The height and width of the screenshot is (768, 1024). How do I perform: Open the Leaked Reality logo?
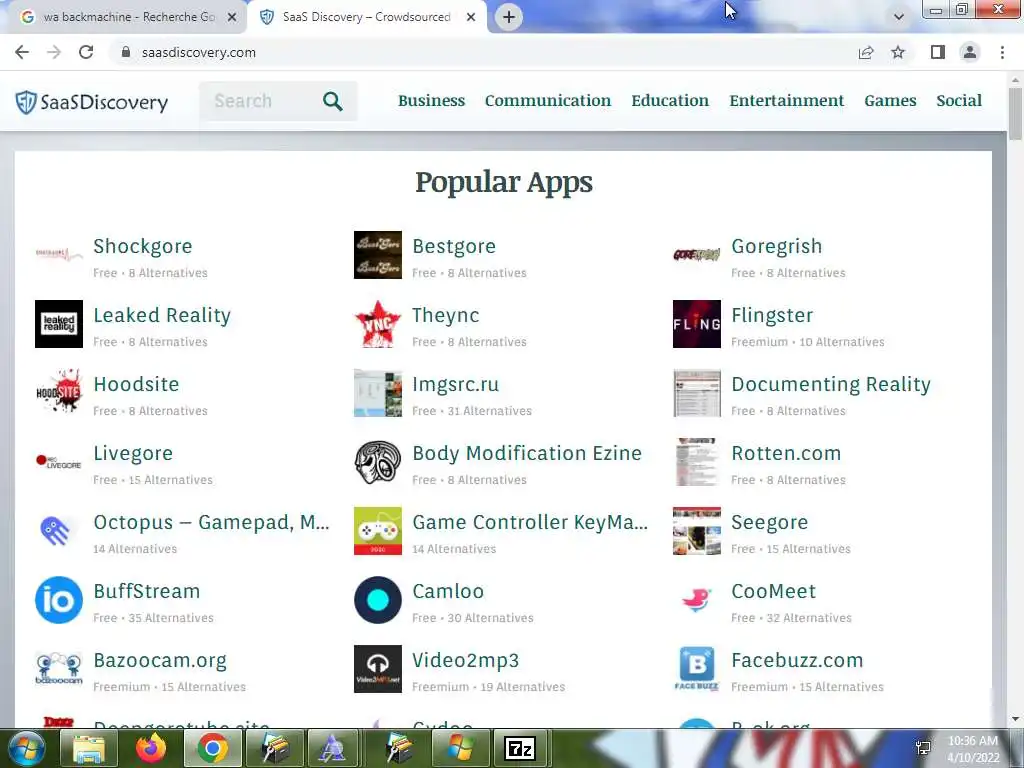(x=59, y=324)
